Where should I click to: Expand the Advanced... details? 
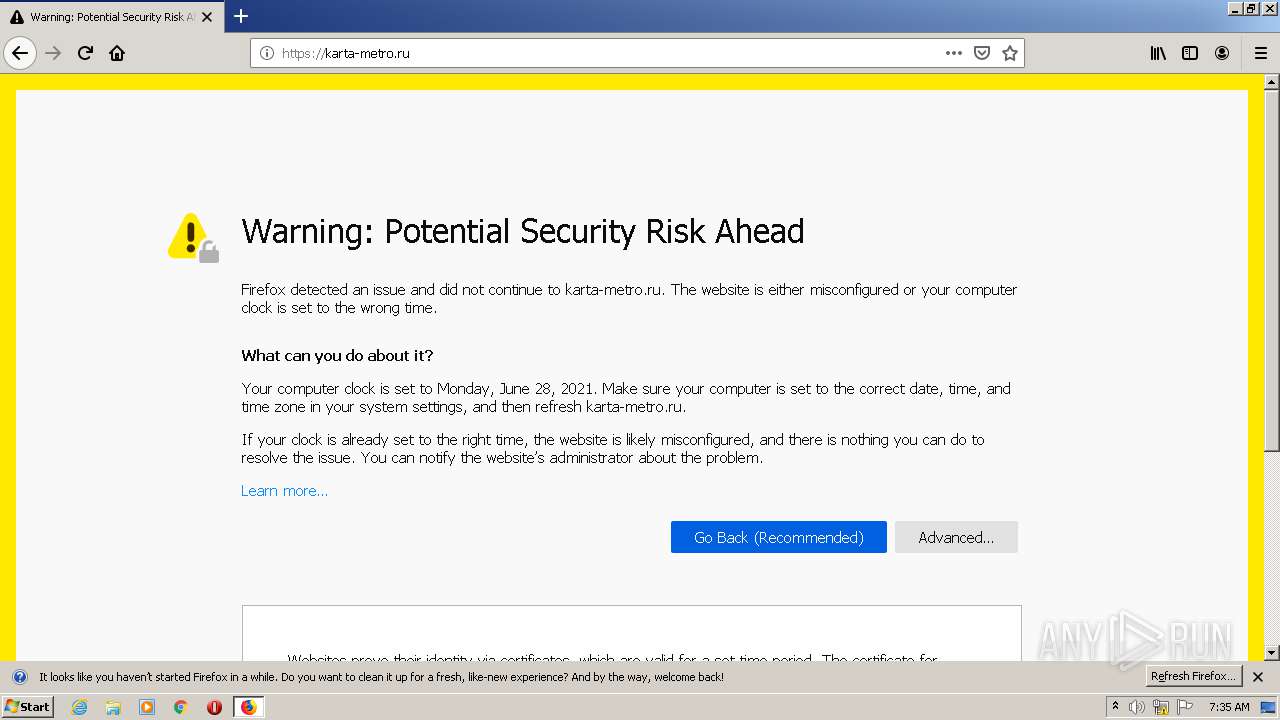956,537
